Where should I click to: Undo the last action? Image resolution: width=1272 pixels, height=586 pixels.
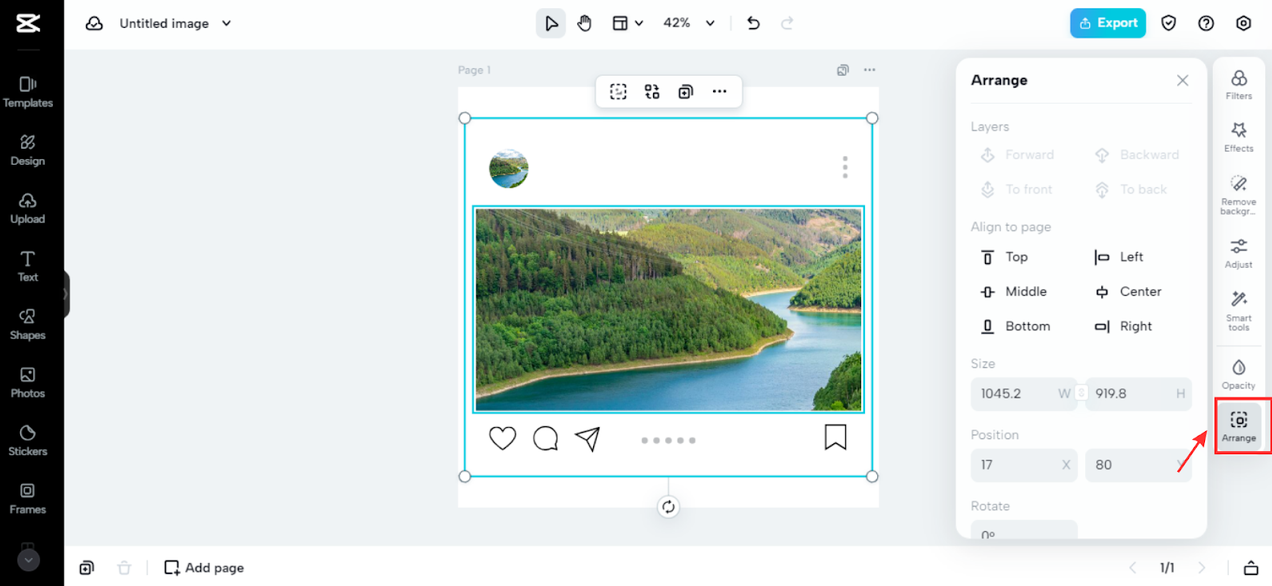click(753, 23)
